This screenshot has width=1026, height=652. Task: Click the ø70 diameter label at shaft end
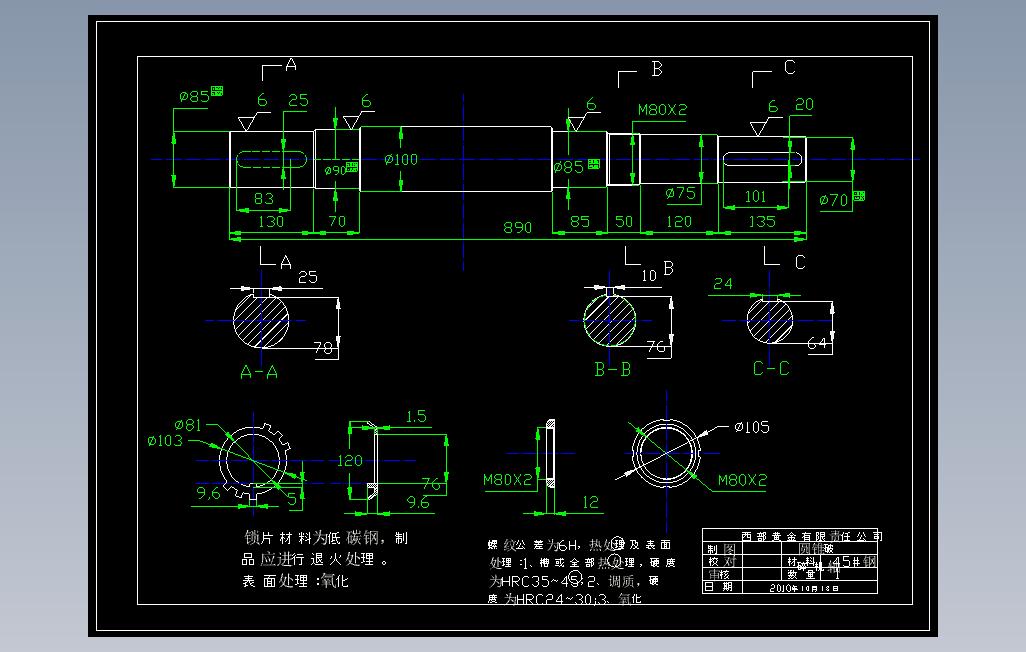coord(834,200)
